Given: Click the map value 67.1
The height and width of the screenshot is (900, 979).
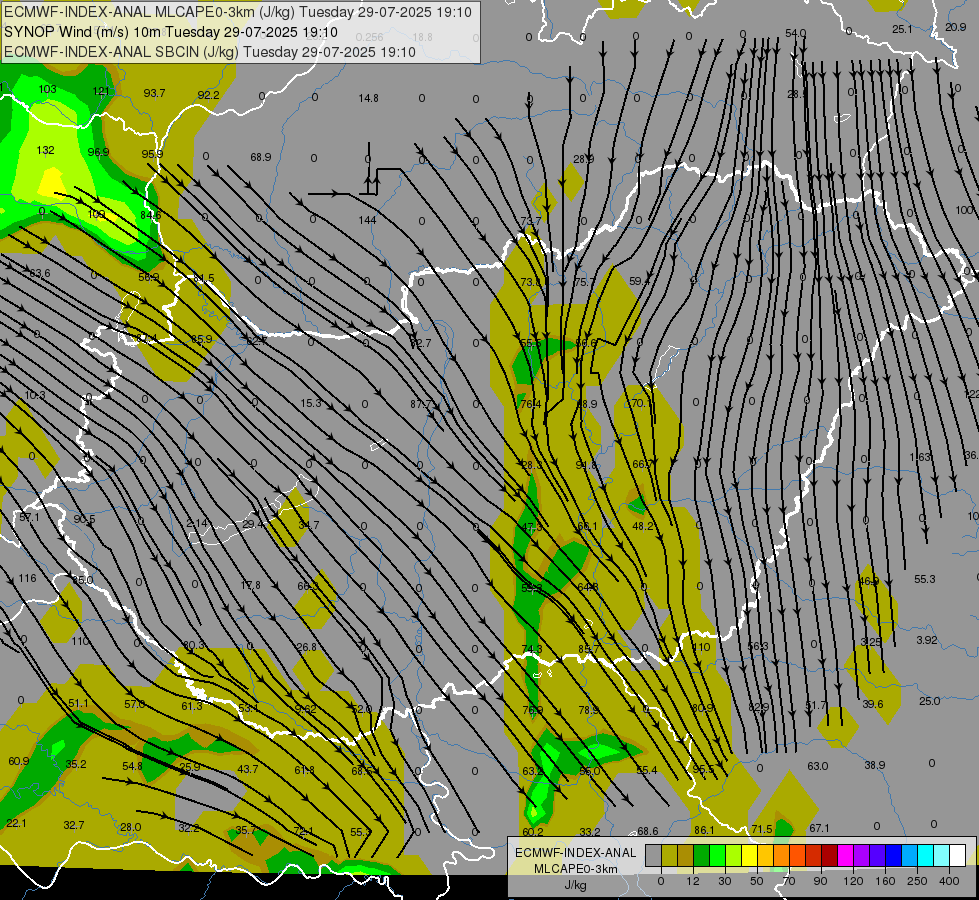Looking at the screenshot, I should click(819, 828).
